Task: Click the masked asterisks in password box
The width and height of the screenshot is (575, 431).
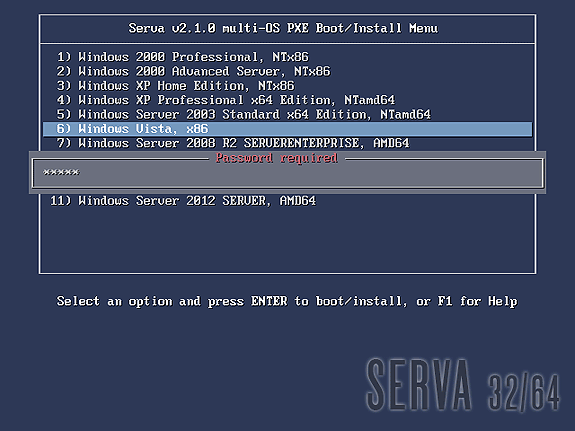Action: point(61,173)
